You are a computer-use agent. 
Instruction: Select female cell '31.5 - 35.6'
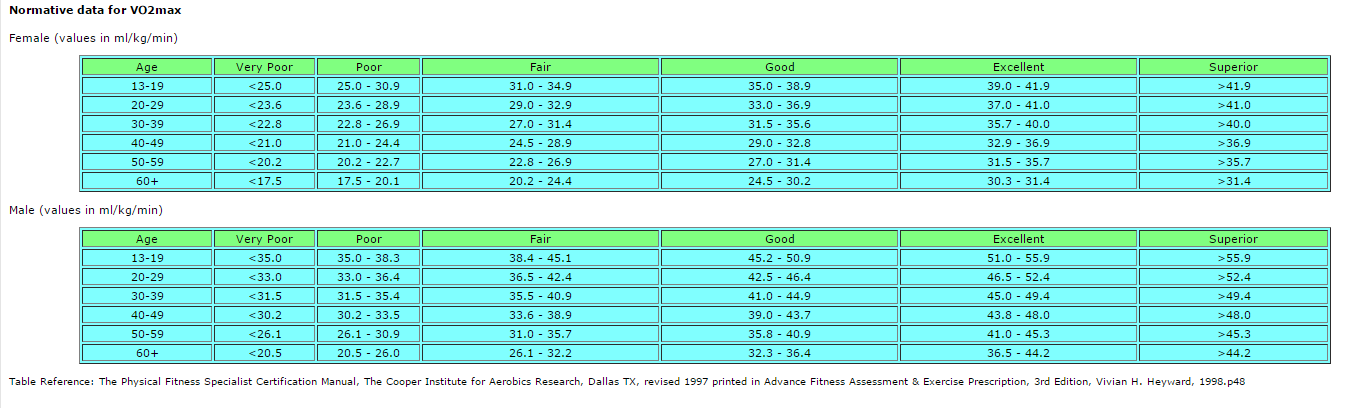780,124
